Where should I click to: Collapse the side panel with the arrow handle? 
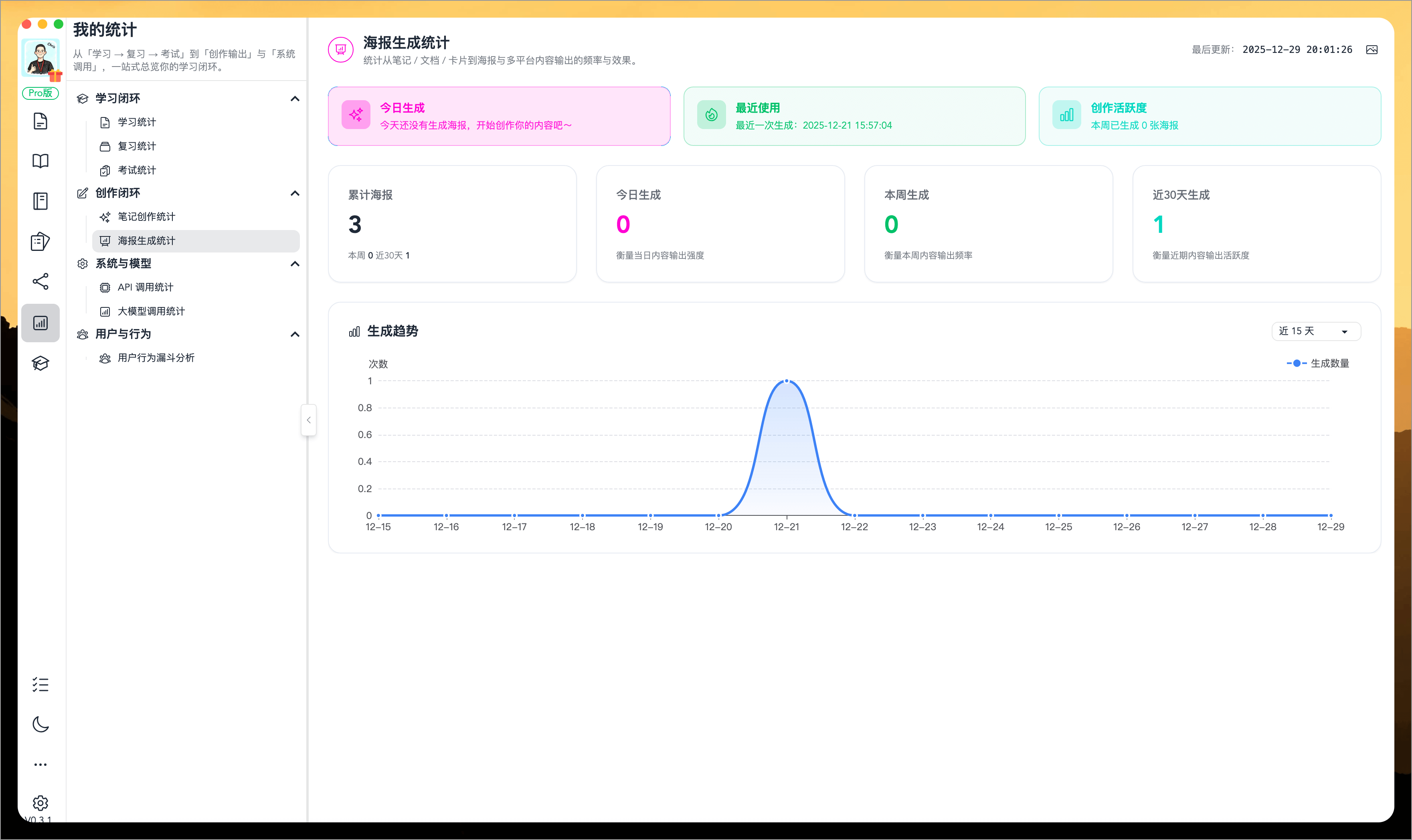tap(309, 420)
